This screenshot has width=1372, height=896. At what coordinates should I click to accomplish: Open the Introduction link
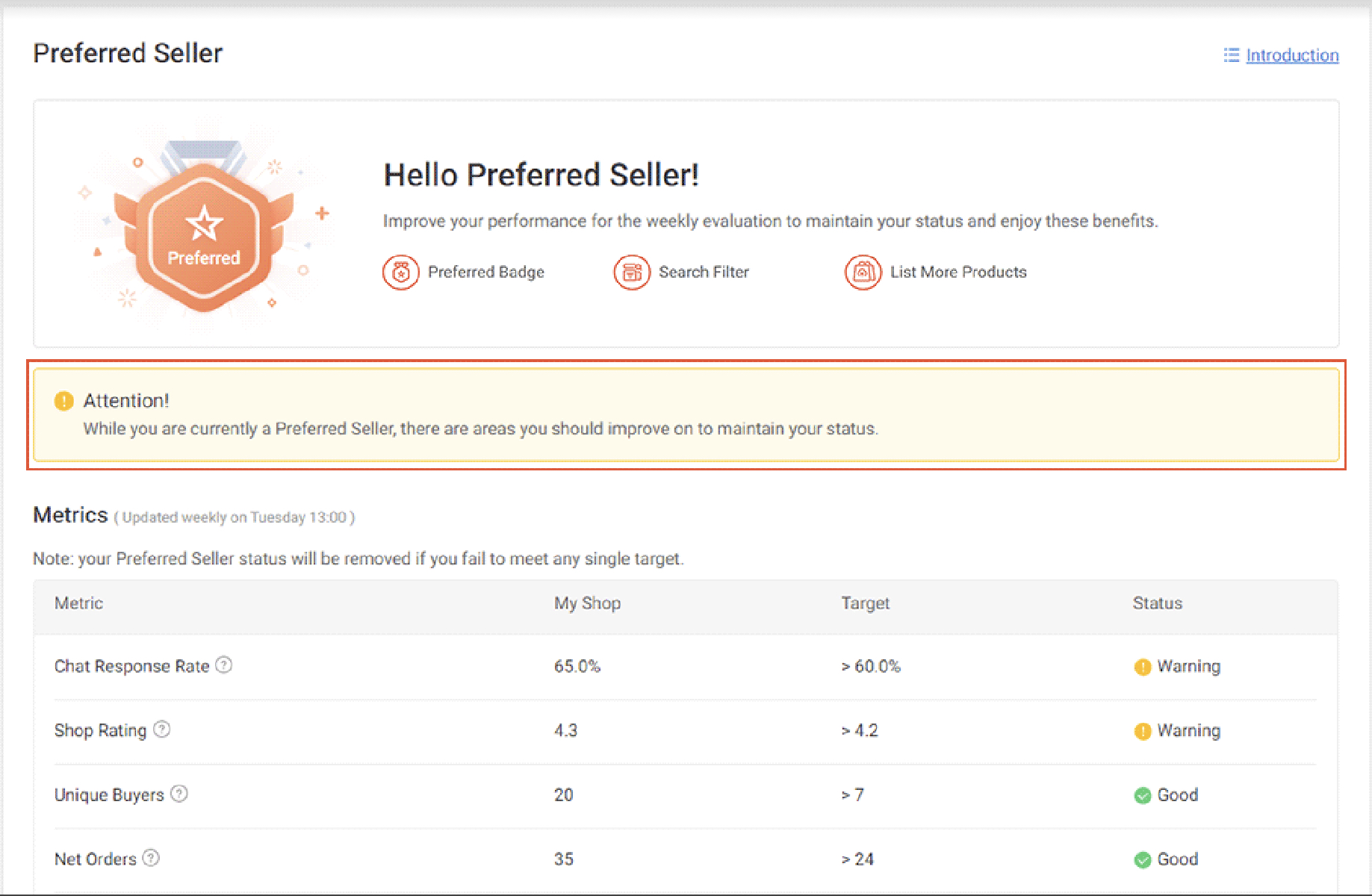coord(1291,55)
